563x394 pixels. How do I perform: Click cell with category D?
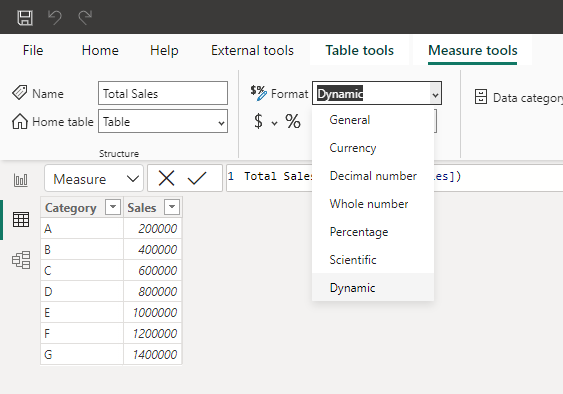pos(82,291)
